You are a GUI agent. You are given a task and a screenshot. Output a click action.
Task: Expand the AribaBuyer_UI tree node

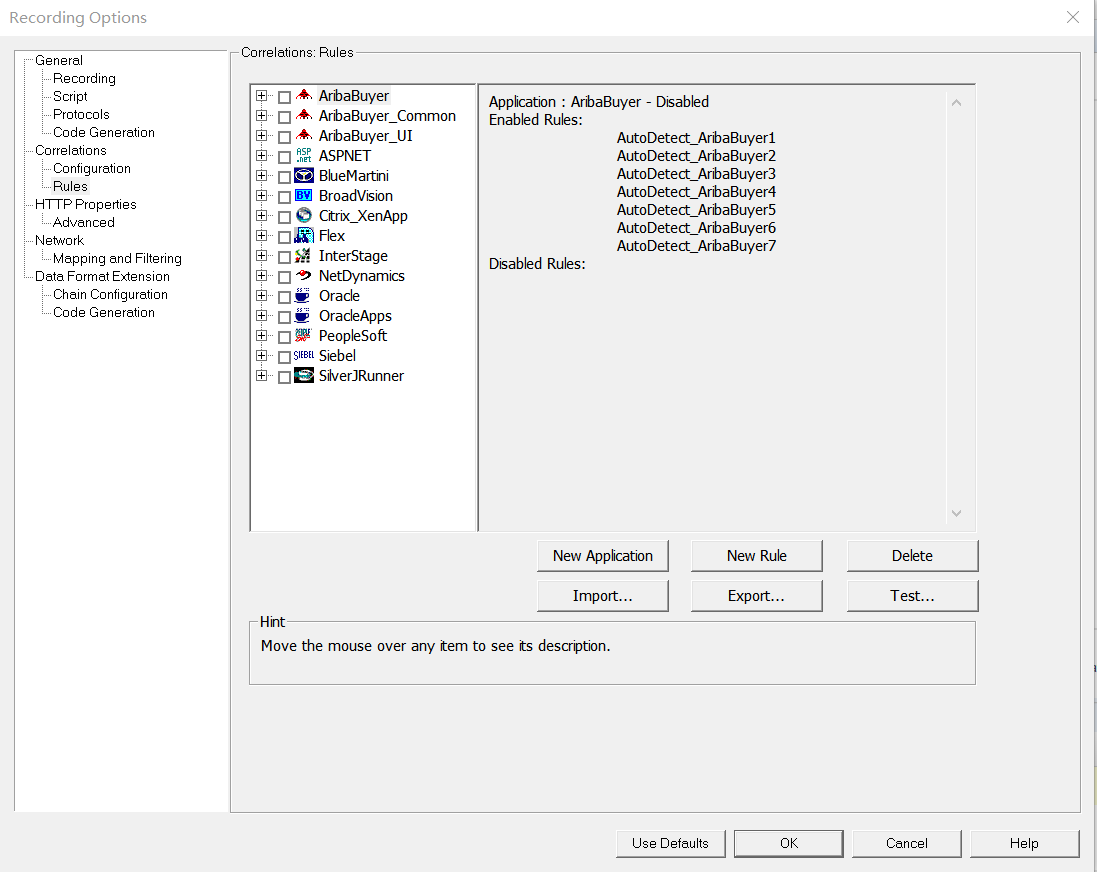[x=262, y=135]
